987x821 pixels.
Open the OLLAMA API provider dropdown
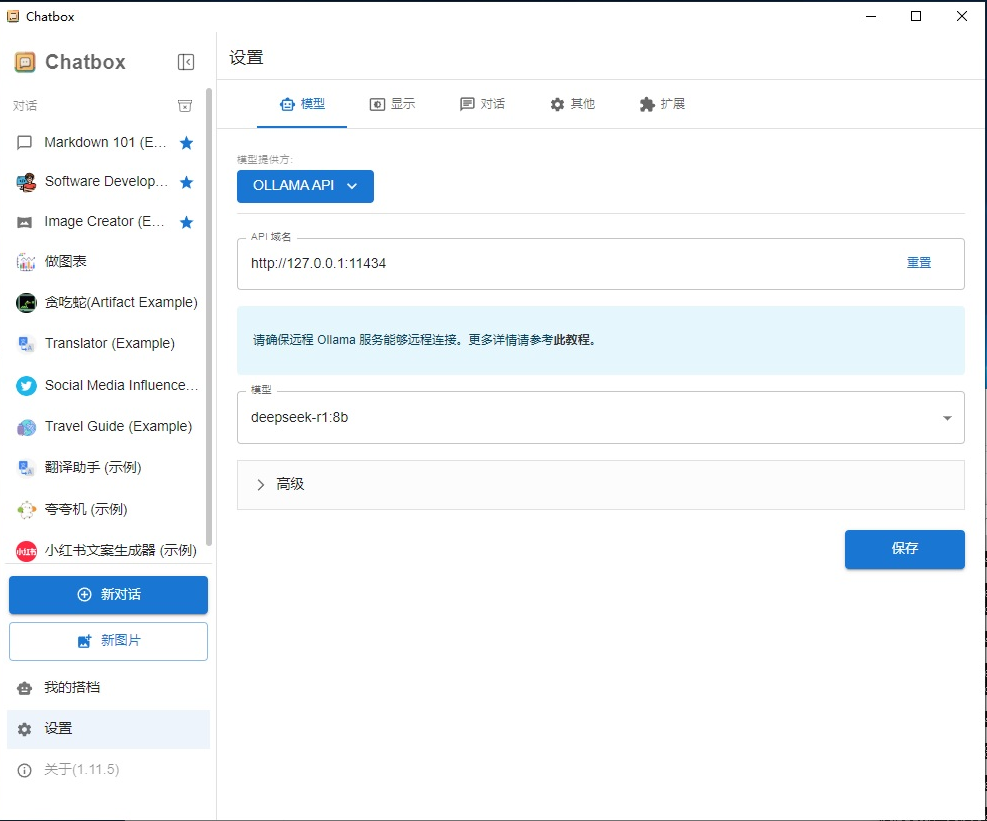(305, 186)
